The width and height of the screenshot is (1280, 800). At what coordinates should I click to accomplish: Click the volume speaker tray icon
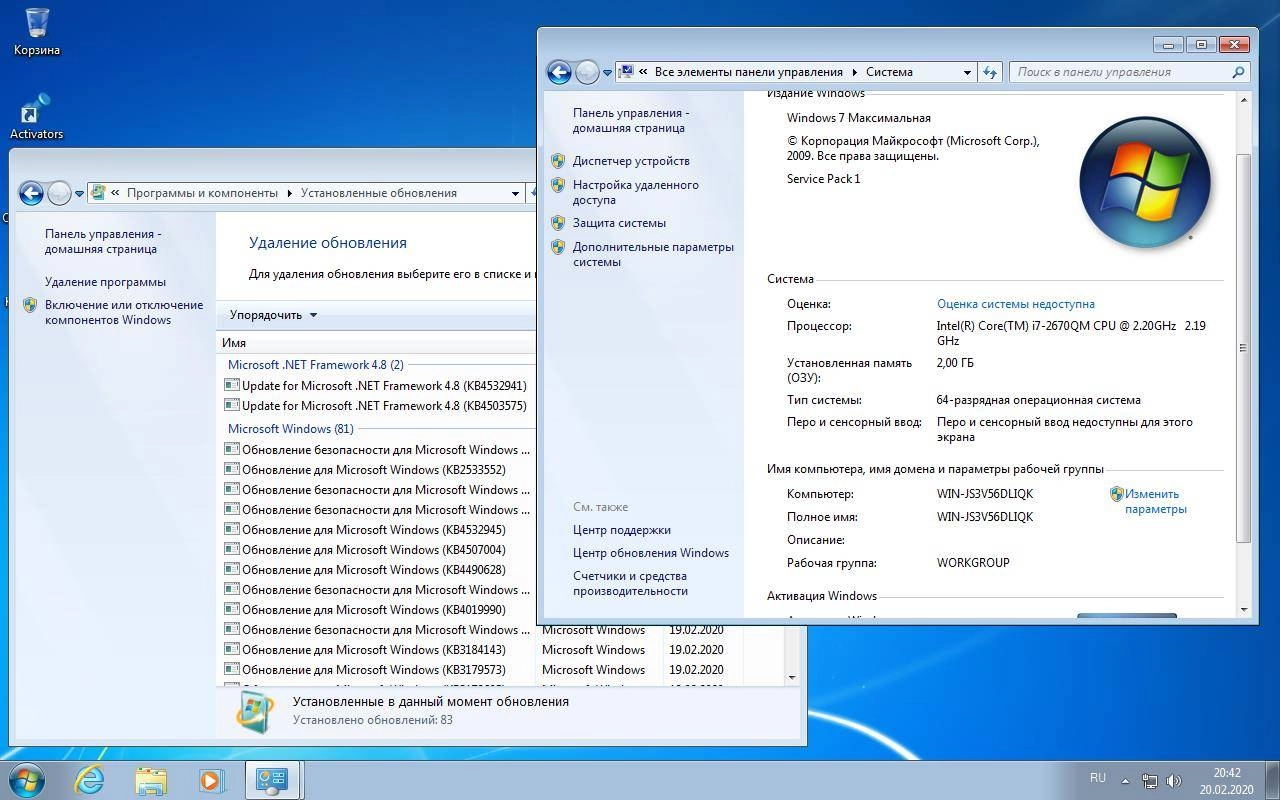(x=1174, y=780)
